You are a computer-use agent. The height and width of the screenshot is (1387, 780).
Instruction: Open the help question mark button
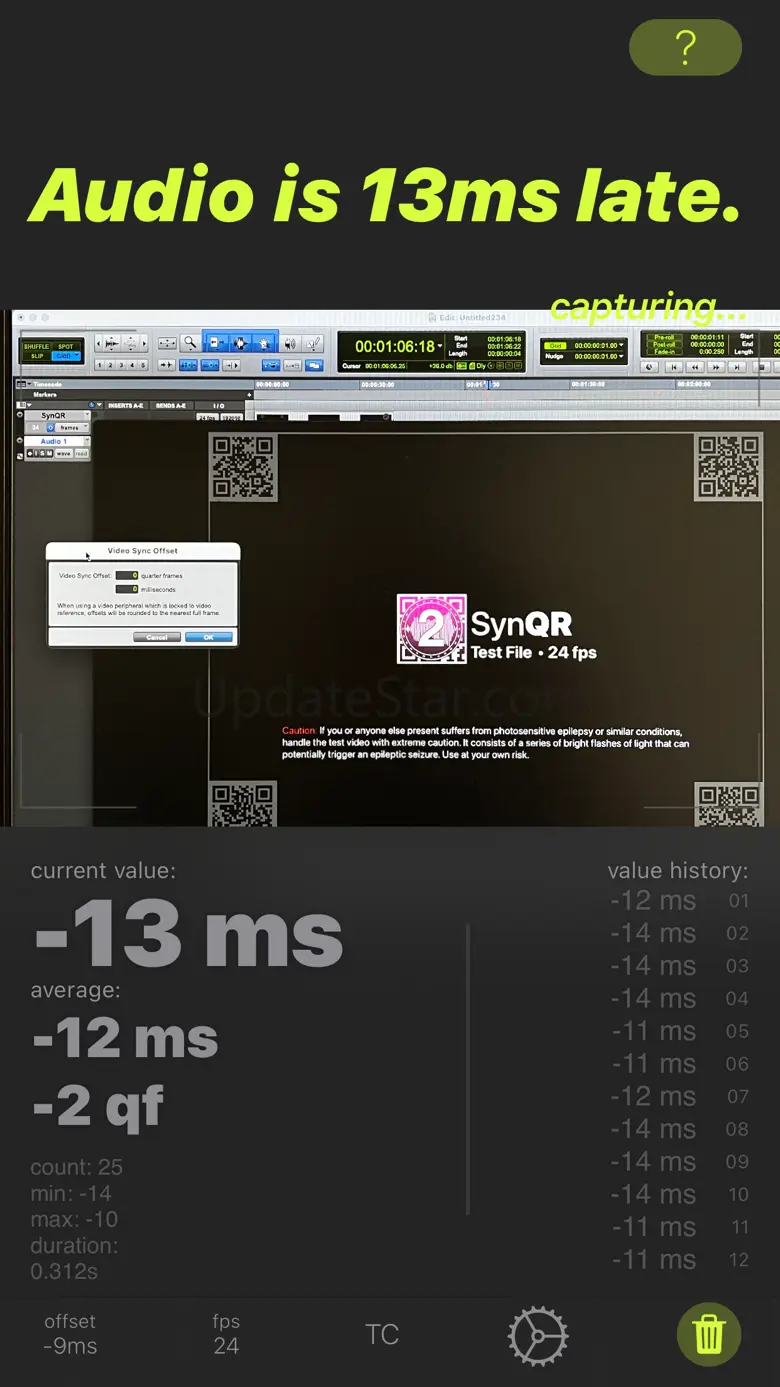point(685,47)
